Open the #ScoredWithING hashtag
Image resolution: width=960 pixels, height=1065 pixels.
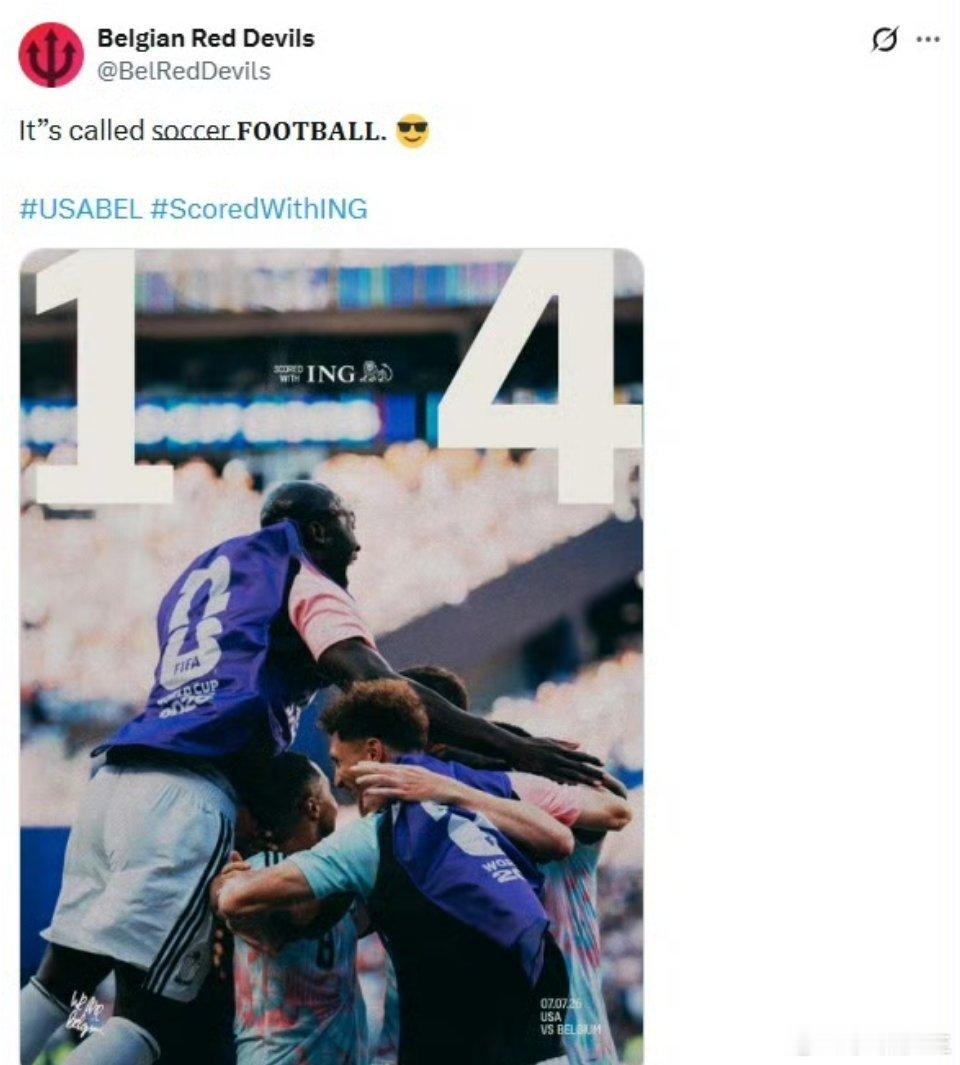click(x=259, y=208)
